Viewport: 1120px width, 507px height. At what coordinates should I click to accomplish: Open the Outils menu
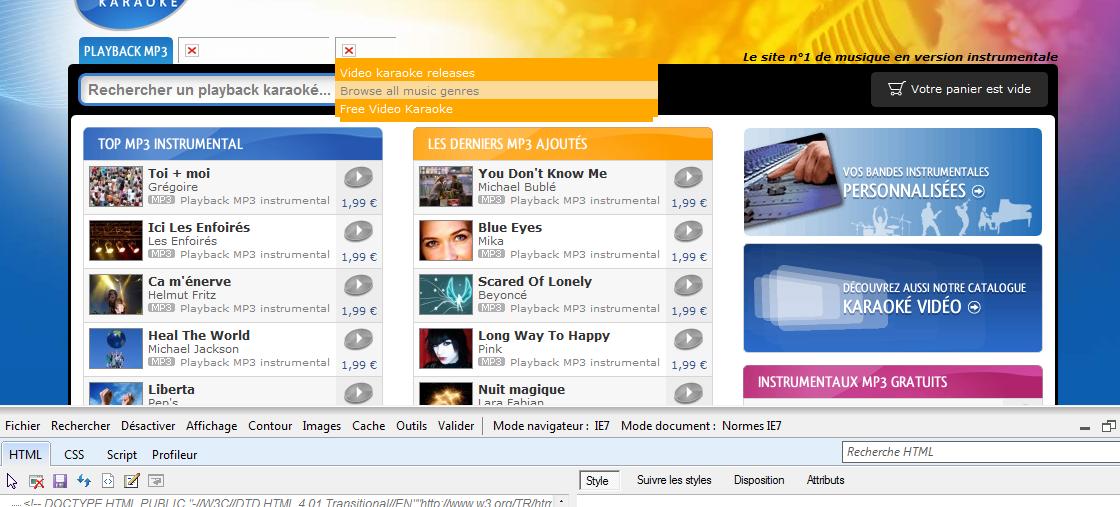pos(411,426)
